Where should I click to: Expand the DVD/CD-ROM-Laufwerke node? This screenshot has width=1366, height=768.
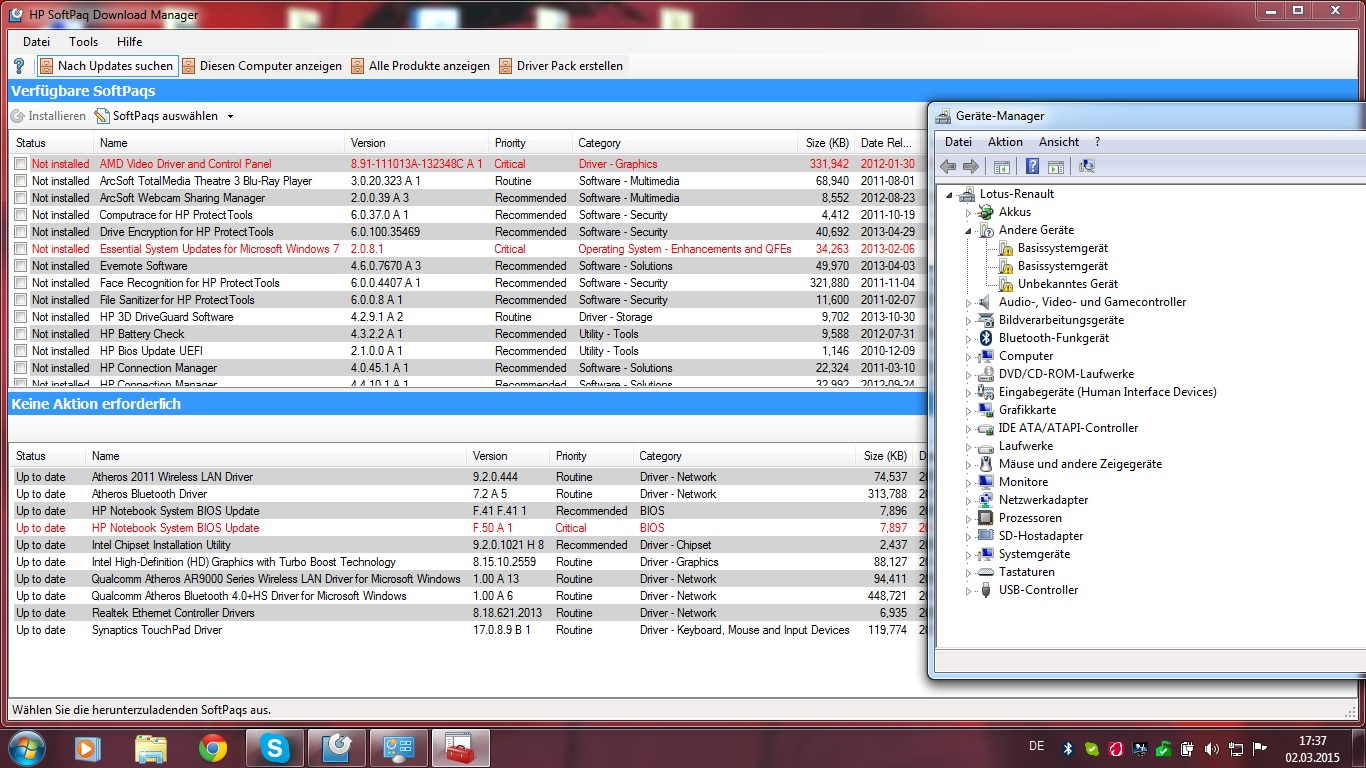(x=968, y=374)
